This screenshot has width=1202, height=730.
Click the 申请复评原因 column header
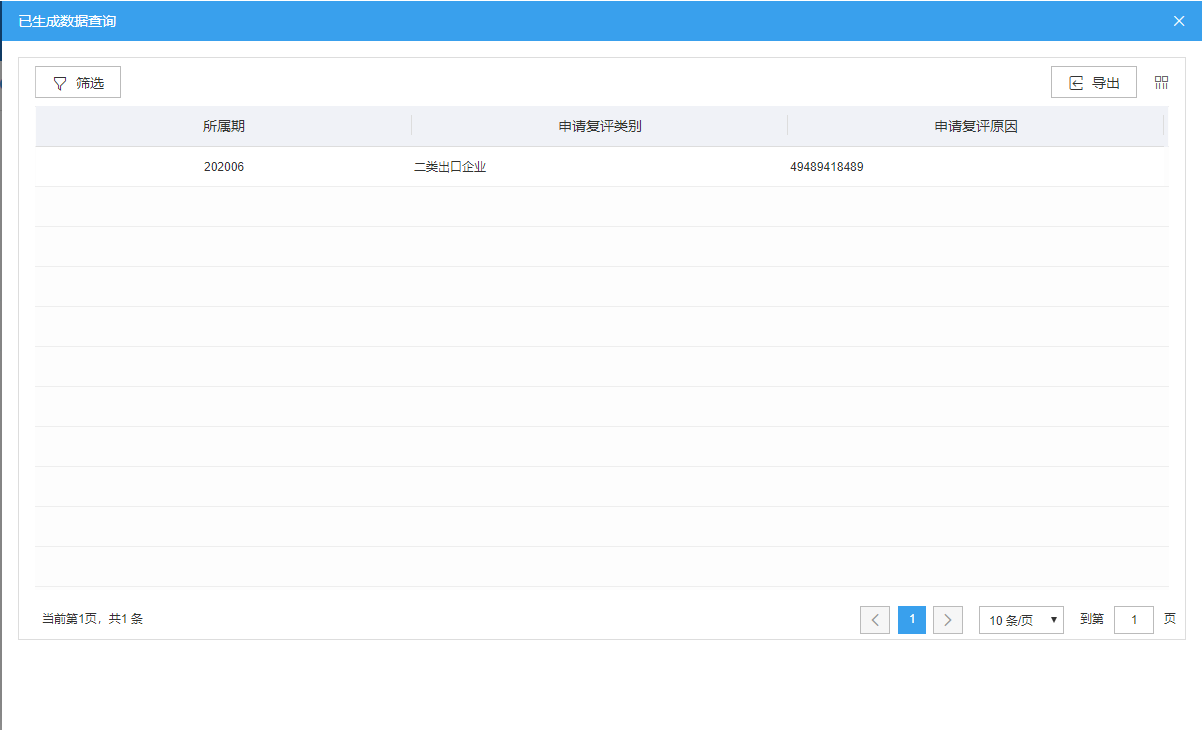(x=976, y=127)
